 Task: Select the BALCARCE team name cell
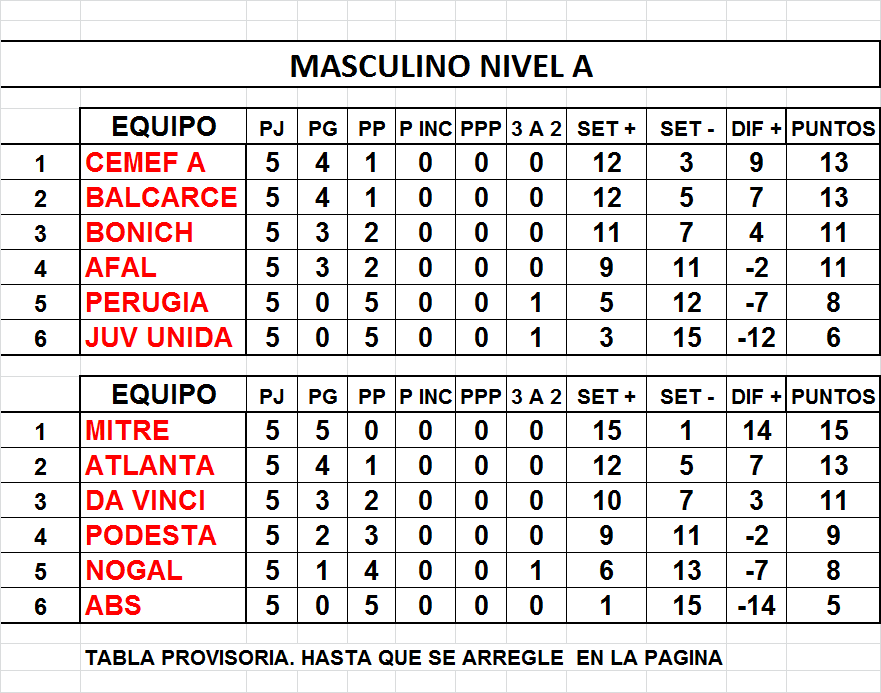point(163,197)
